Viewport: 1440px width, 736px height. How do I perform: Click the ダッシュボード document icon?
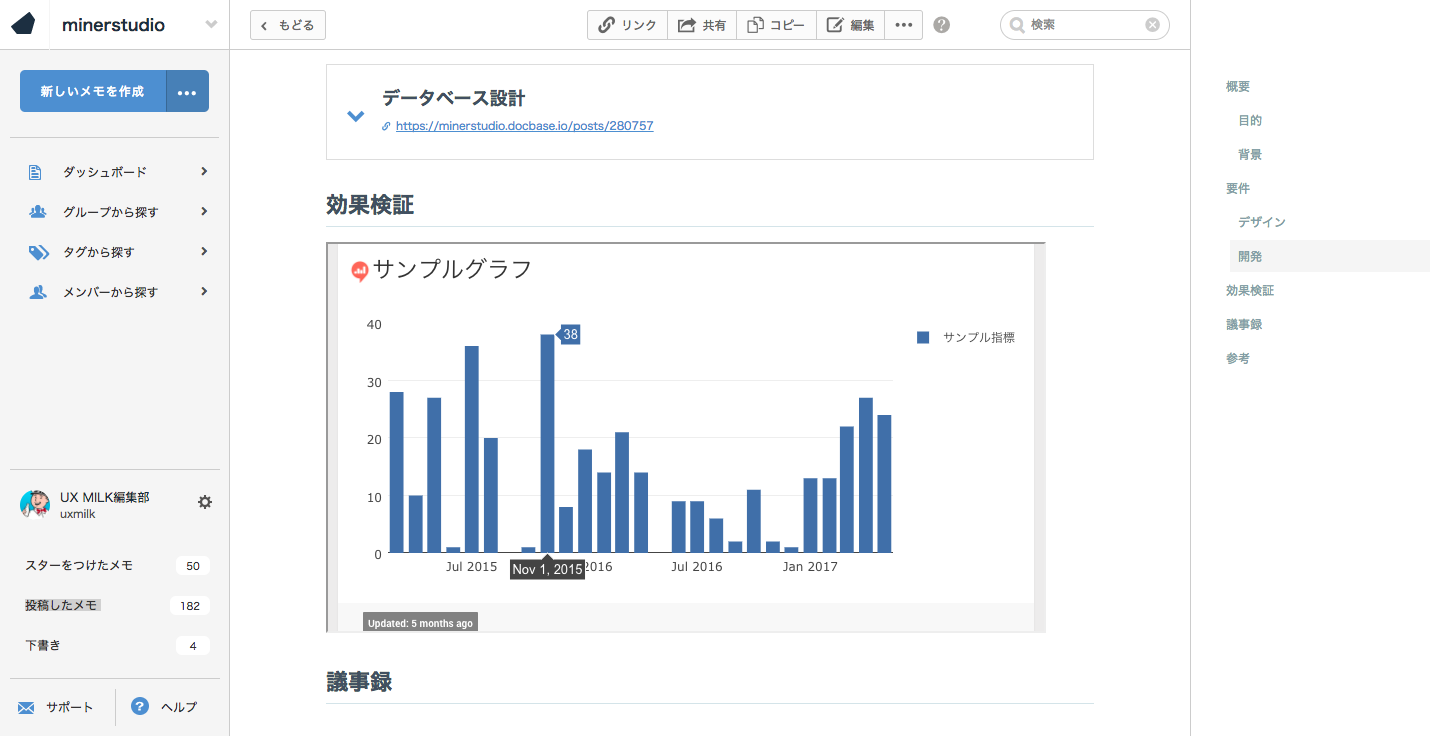tap(36, 172)
